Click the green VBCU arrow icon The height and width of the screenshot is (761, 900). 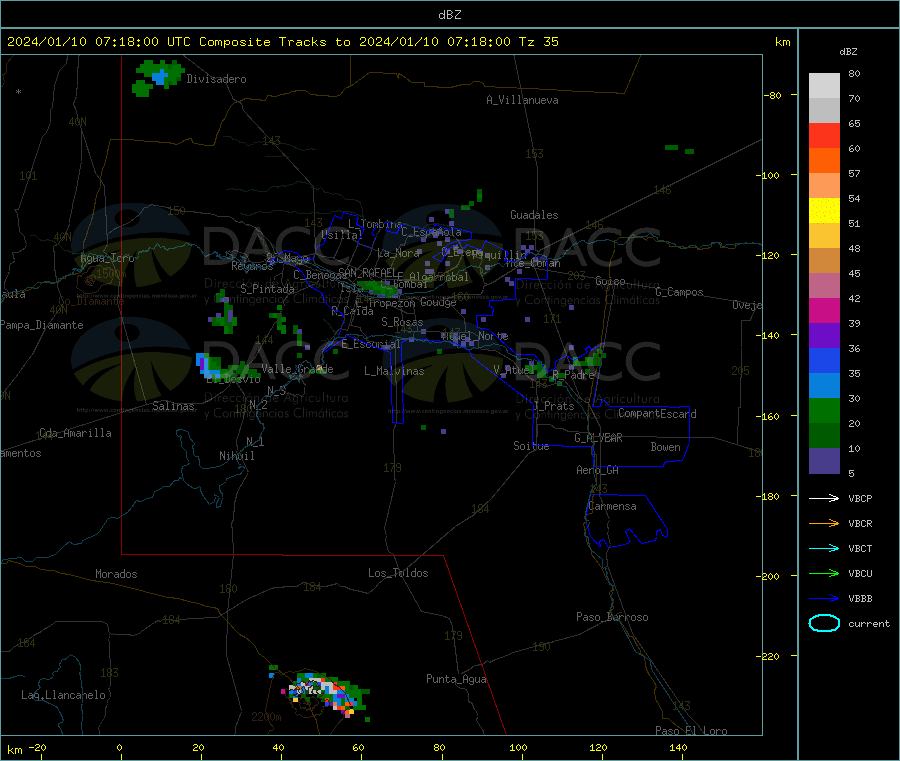824,573
